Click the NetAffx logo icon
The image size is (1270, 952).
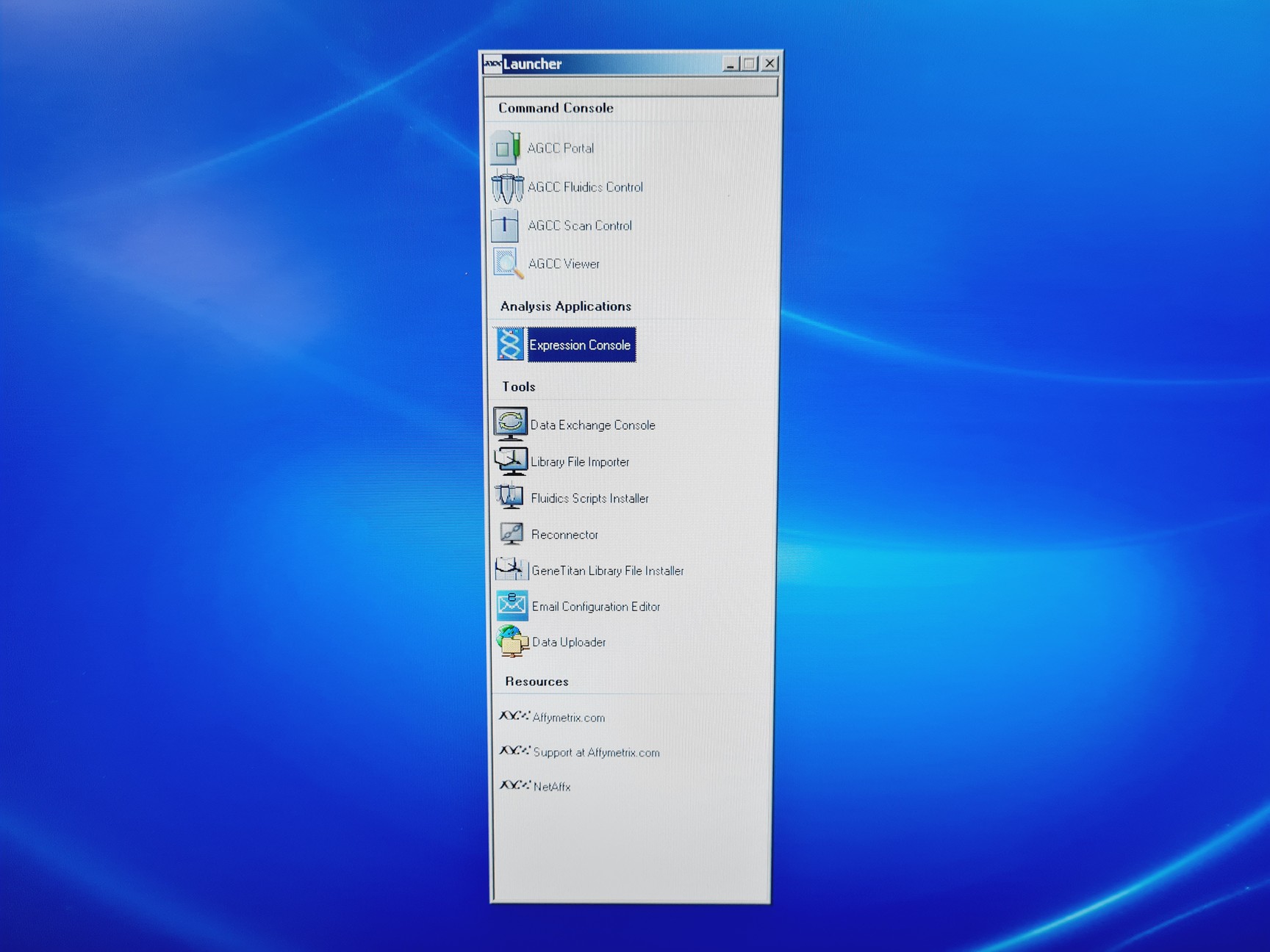[x=514, y=785]
